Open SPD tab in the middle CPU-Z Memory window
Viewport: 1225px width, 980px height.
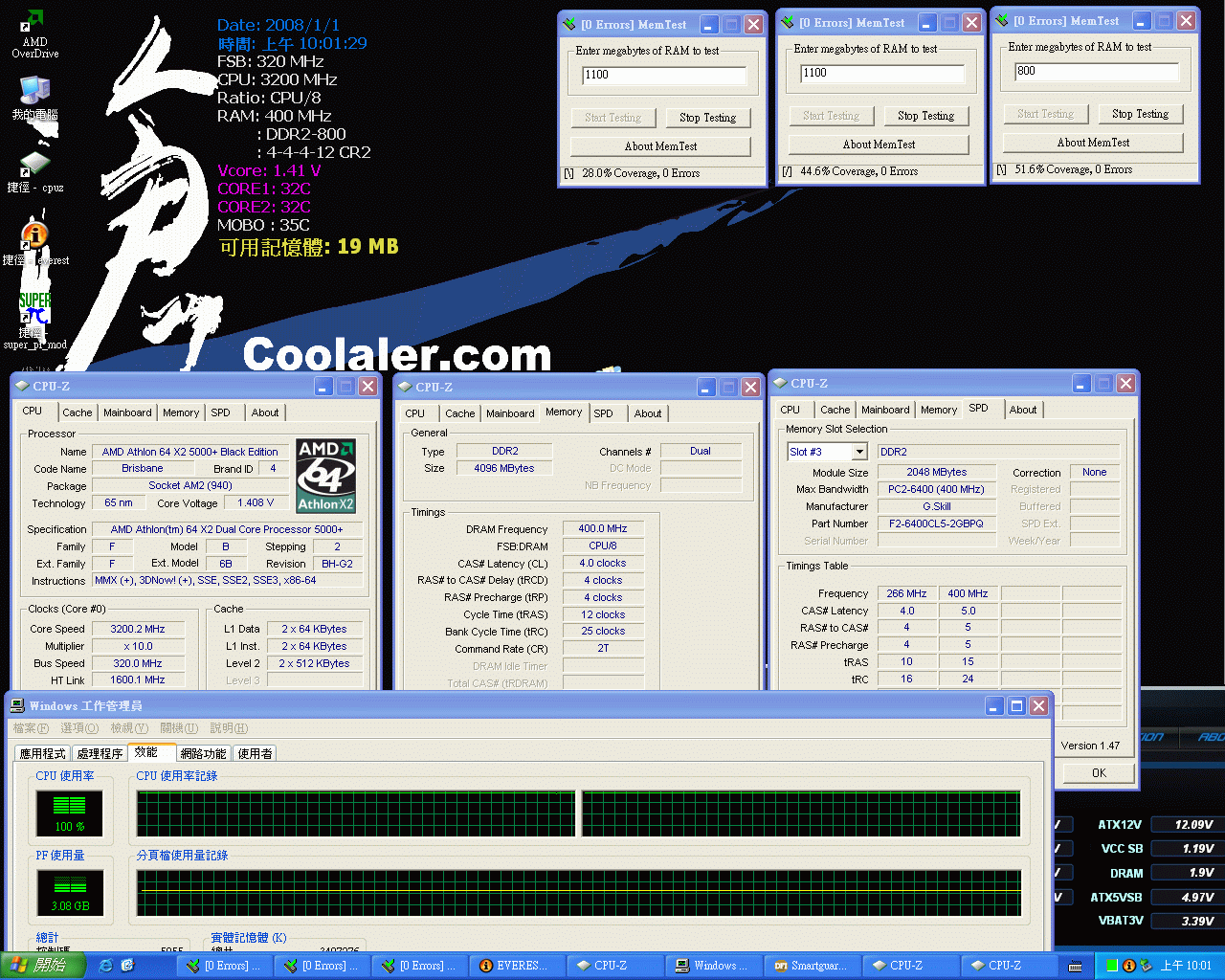pos(603,413)
